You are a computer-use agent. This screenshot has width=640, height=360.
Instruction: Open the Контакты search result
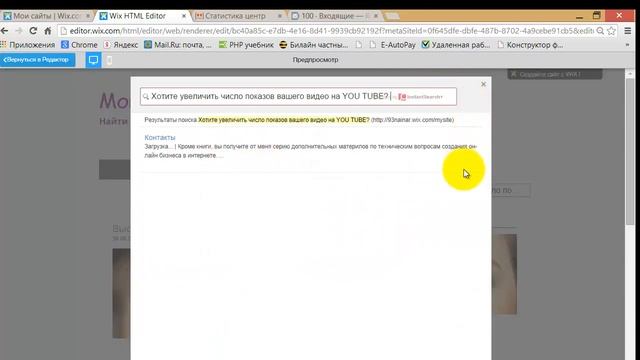pos(160,138)
